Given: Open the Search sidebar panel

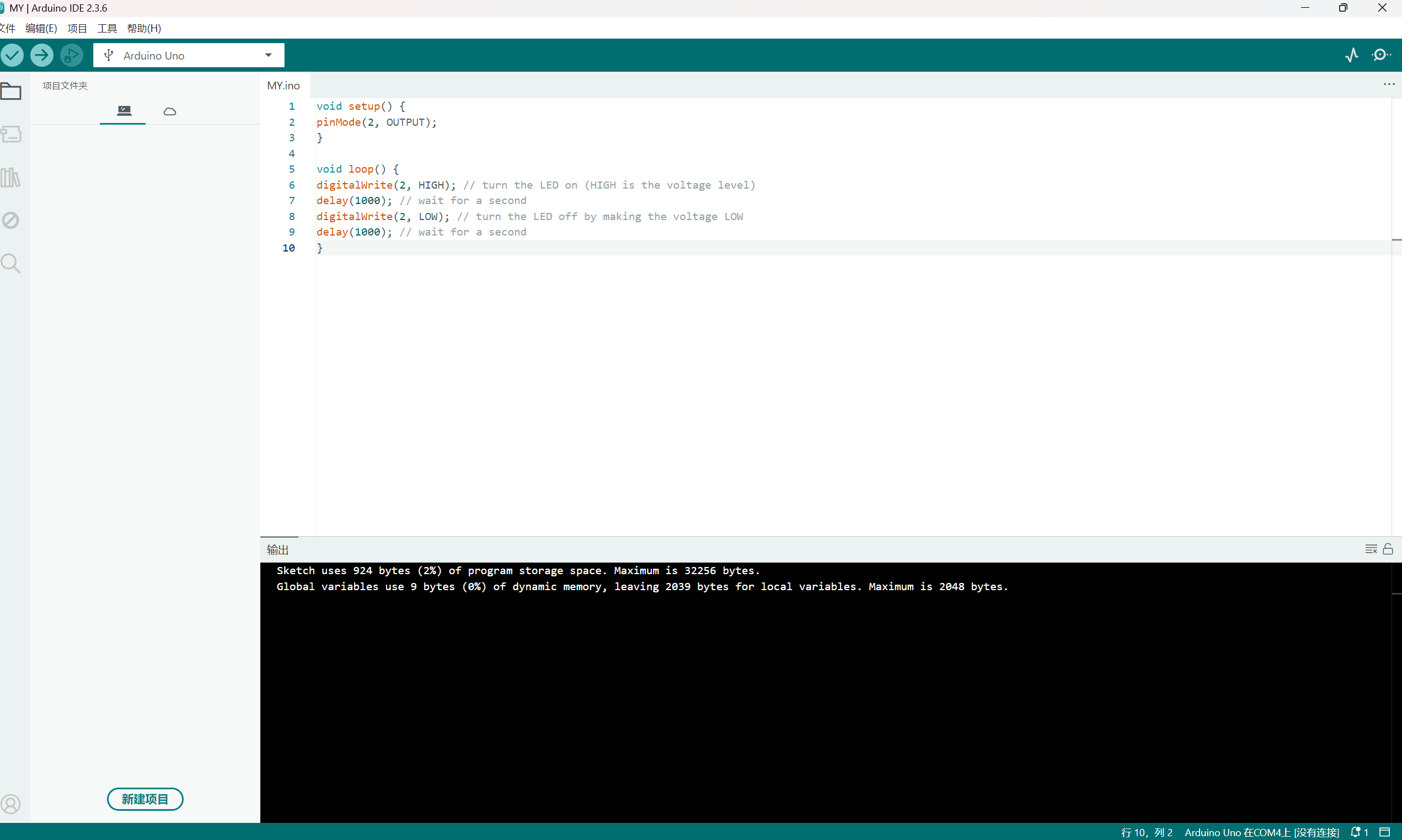Looking at the screenshot, I should (10, 263).
